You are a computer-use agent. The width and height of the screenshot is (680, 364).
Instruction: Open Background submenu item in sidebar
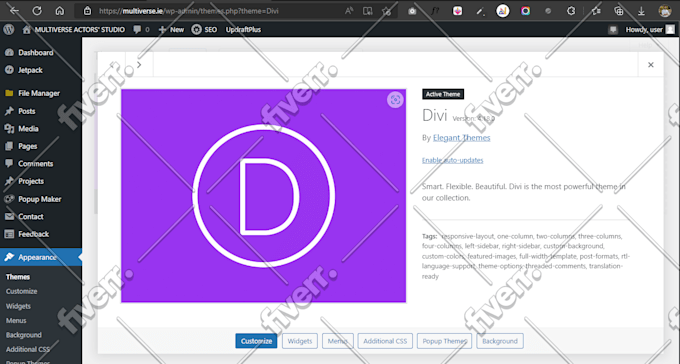click(24, 335)
